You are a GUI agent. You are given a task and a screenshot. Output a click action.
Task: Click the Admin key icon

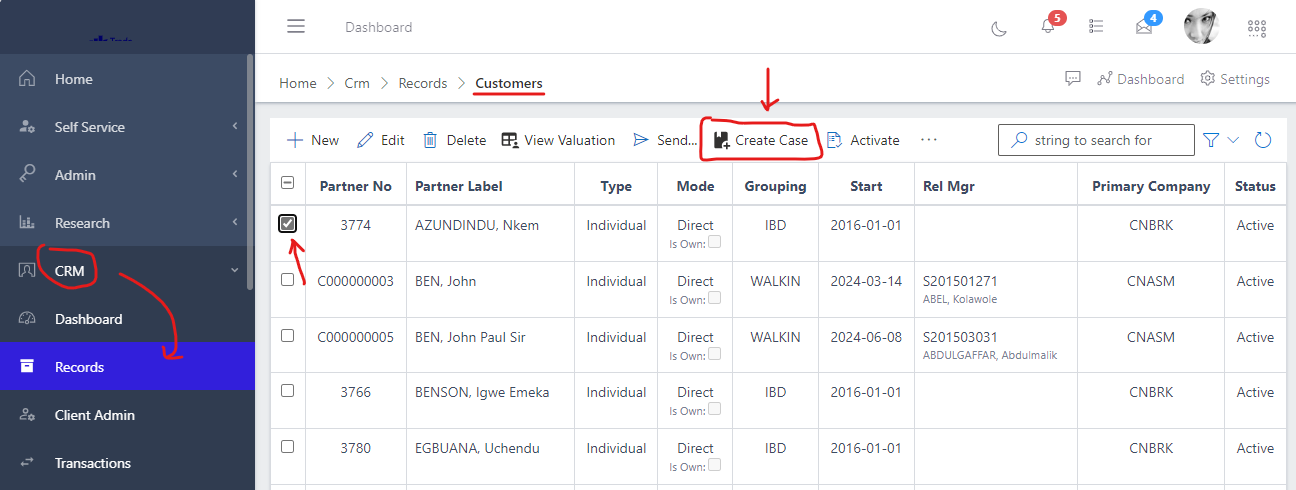coord(28,175)
